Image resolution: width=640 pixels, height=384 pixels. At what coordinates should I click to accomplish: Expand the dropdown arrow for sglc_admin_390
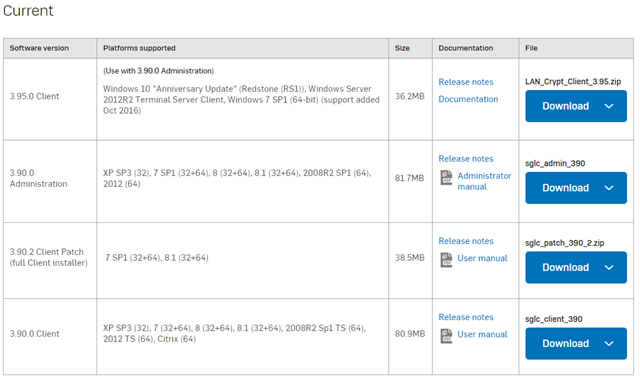coord(609,188)
